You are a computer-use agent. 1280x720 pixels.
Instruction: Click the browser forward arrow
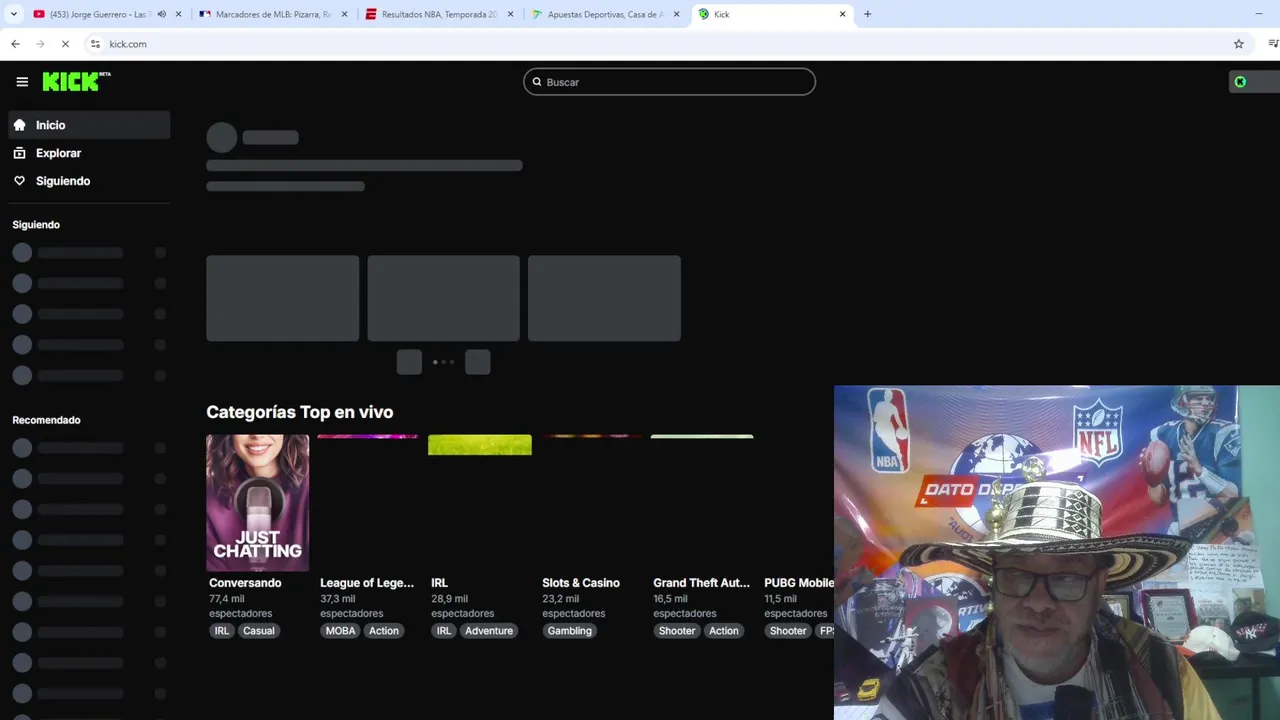[40, 44]
